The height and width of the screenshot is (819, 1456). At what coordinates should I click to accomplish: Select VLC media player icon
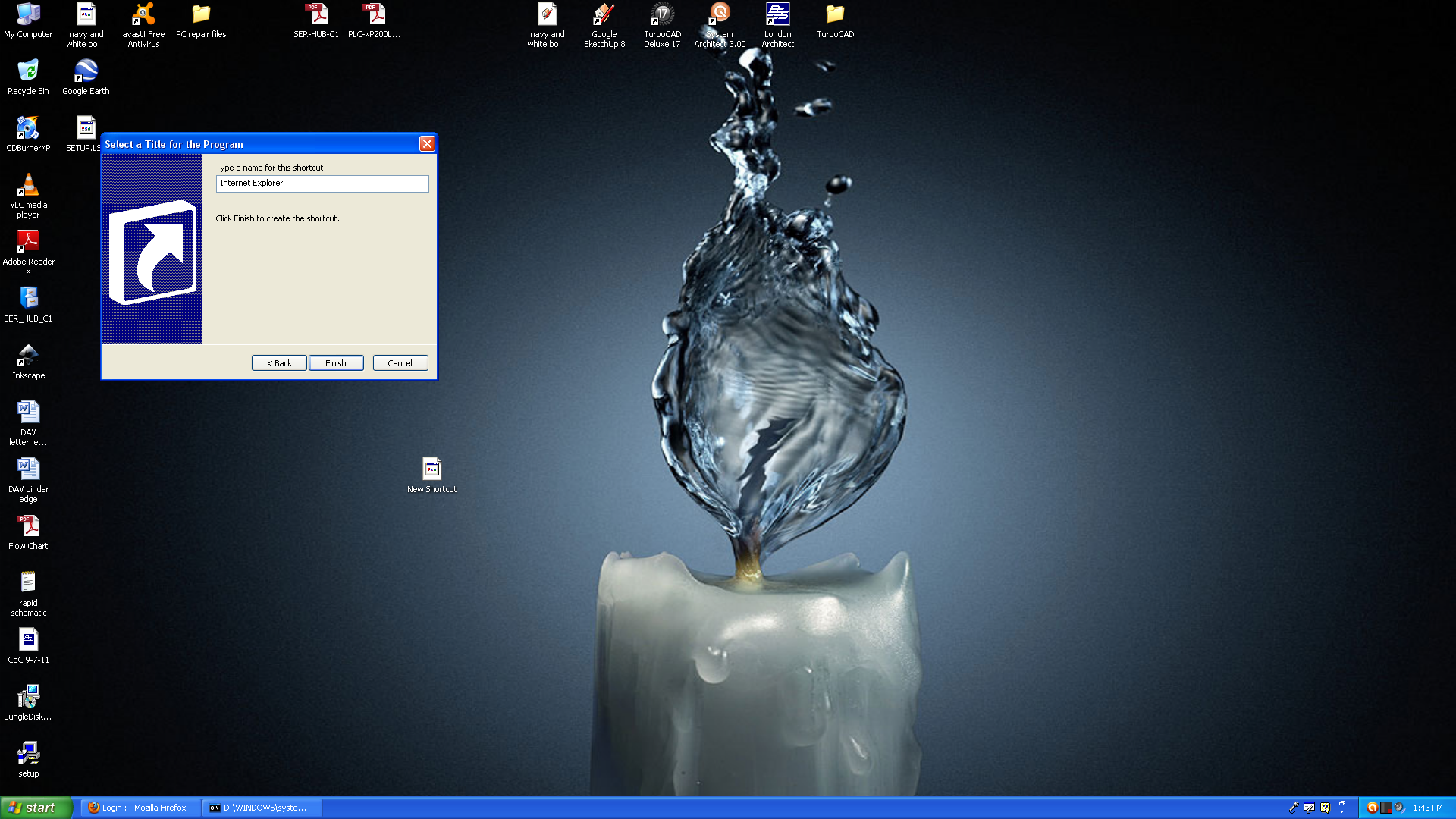[28, 196]
